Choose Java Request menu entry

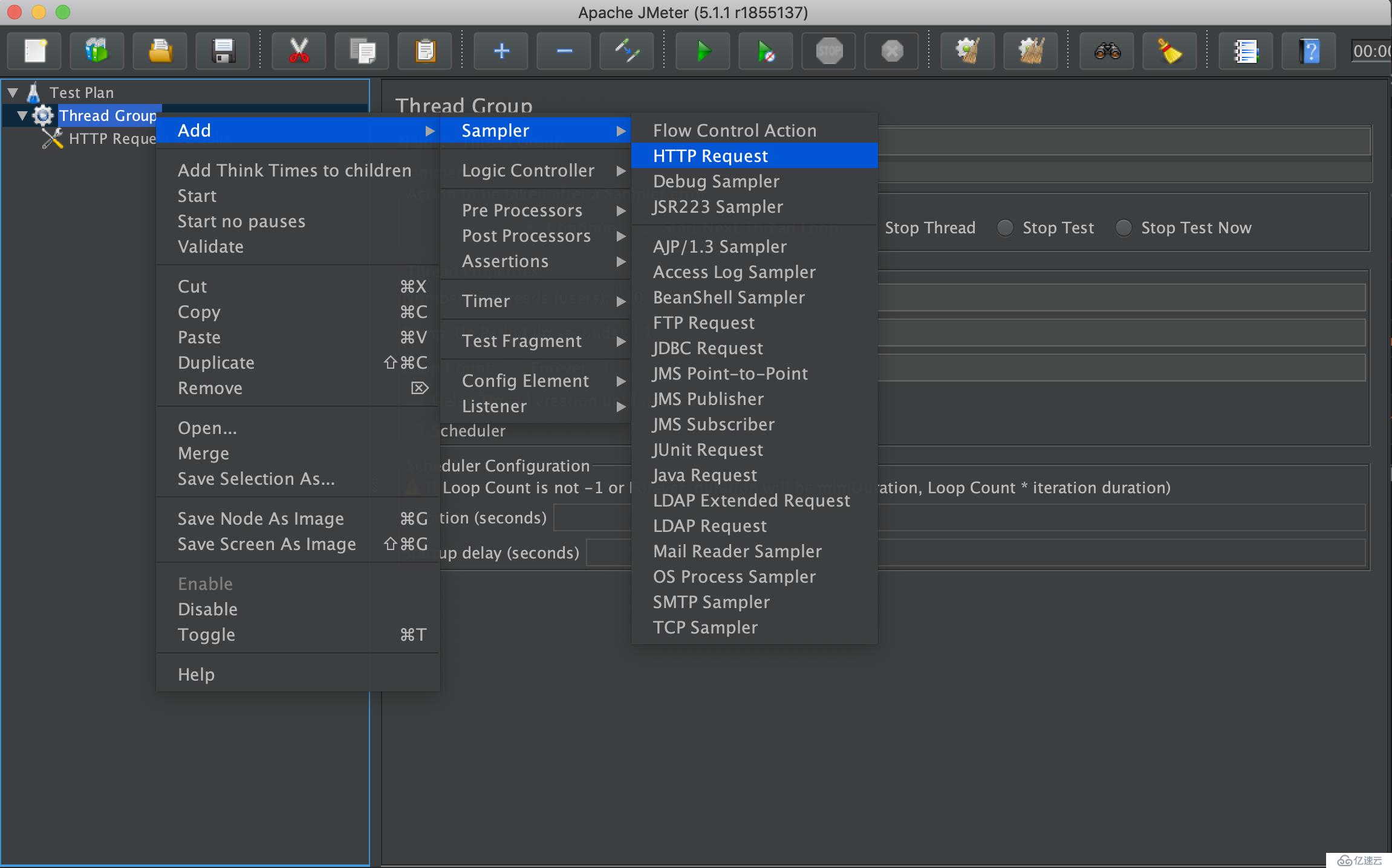[754, 475]
